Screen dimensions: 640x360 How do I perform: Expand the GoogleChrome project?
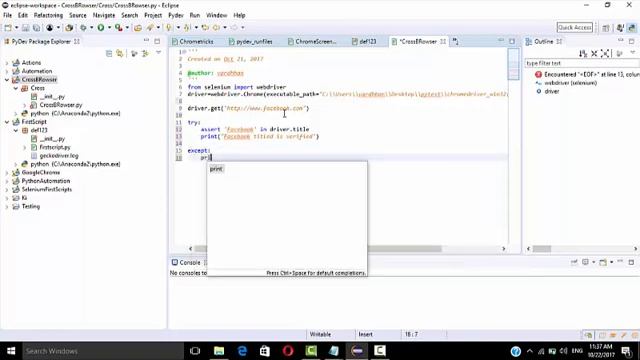(x=7, y=173)
